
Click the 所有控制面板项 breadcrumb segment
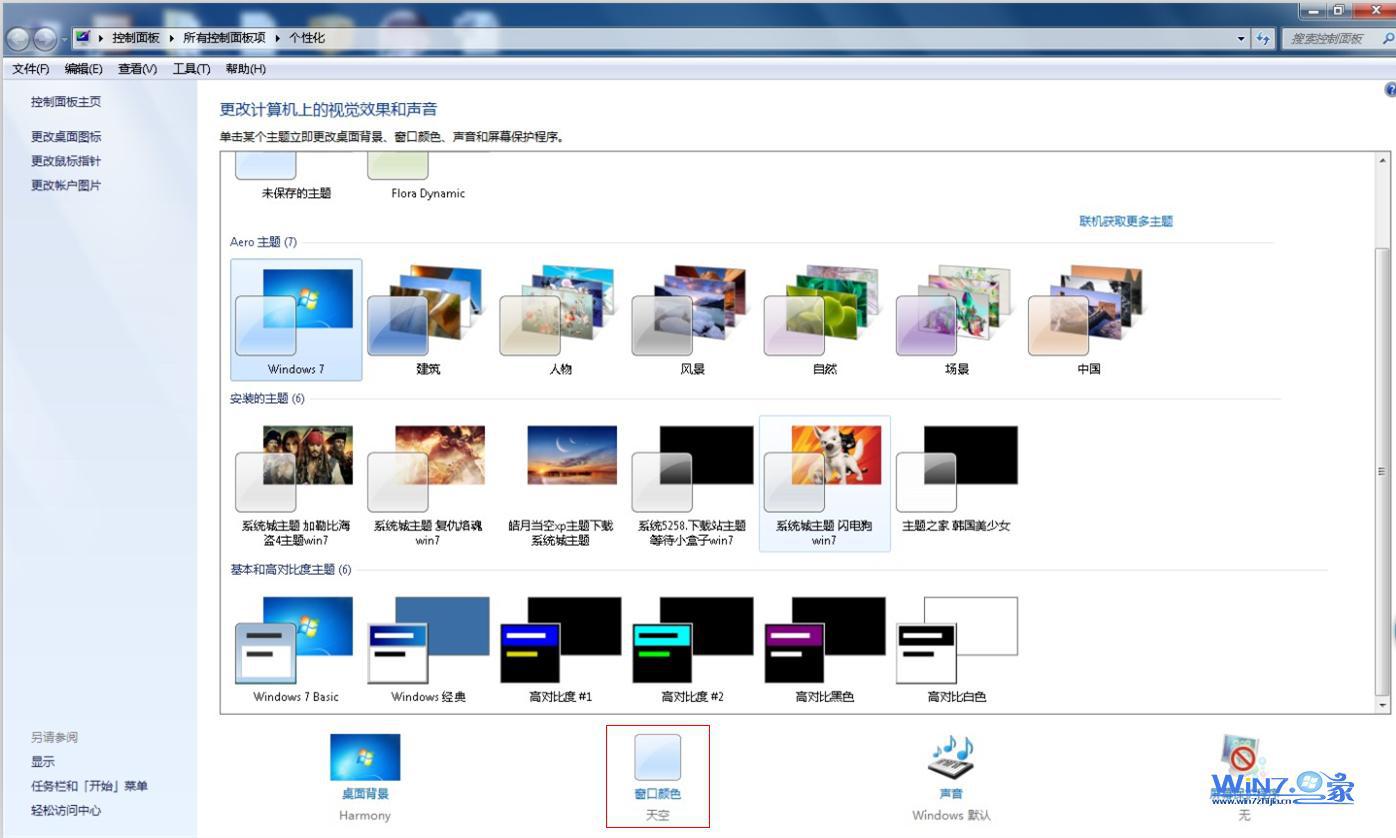point(224,38)
